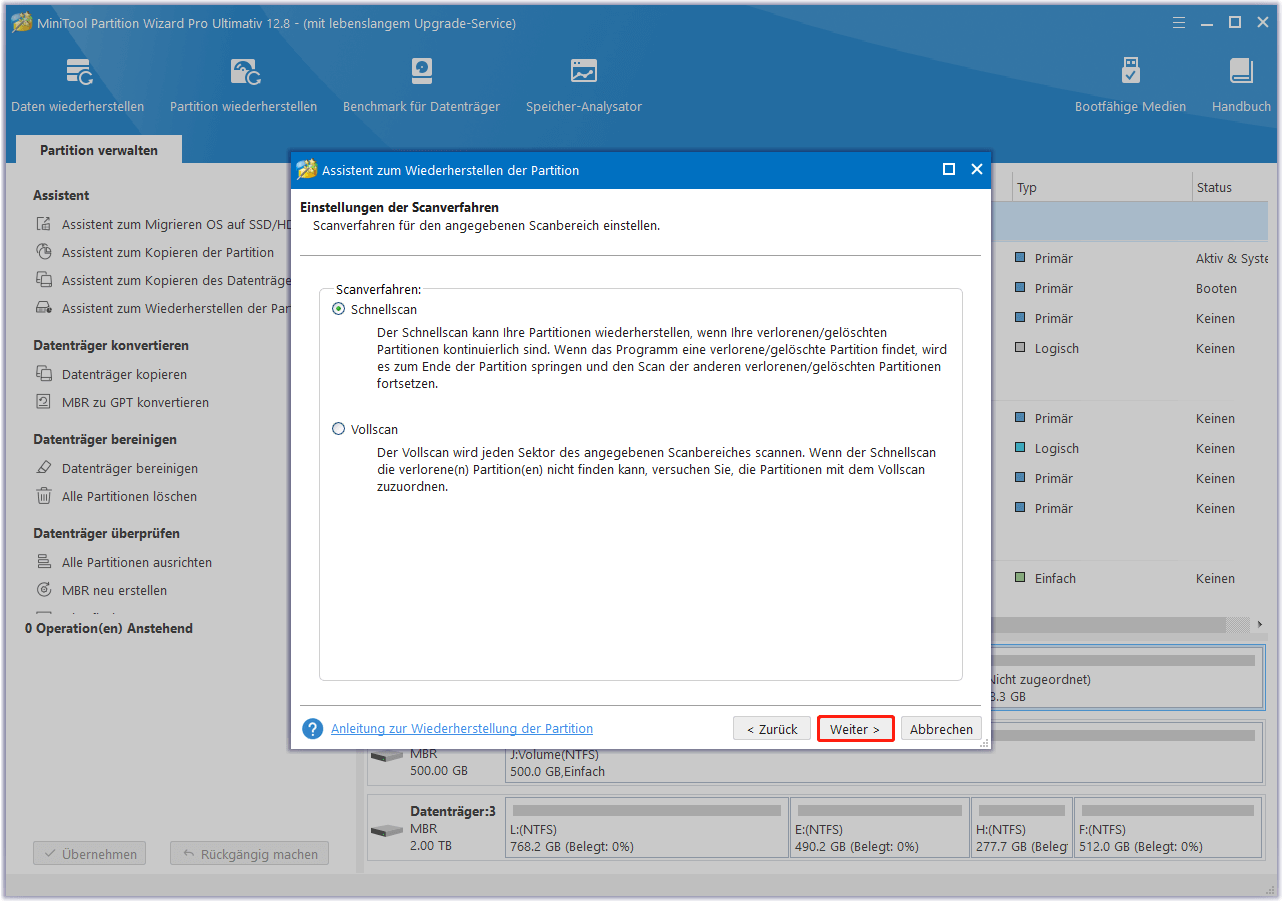Click the dialog help question mark icon

[x=313, y=729]
